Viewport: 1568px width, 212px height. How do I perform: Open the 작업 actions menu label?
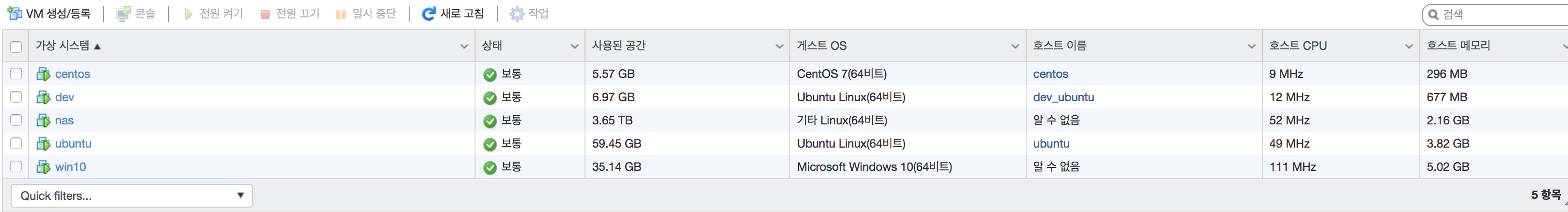tap(538, 14)
